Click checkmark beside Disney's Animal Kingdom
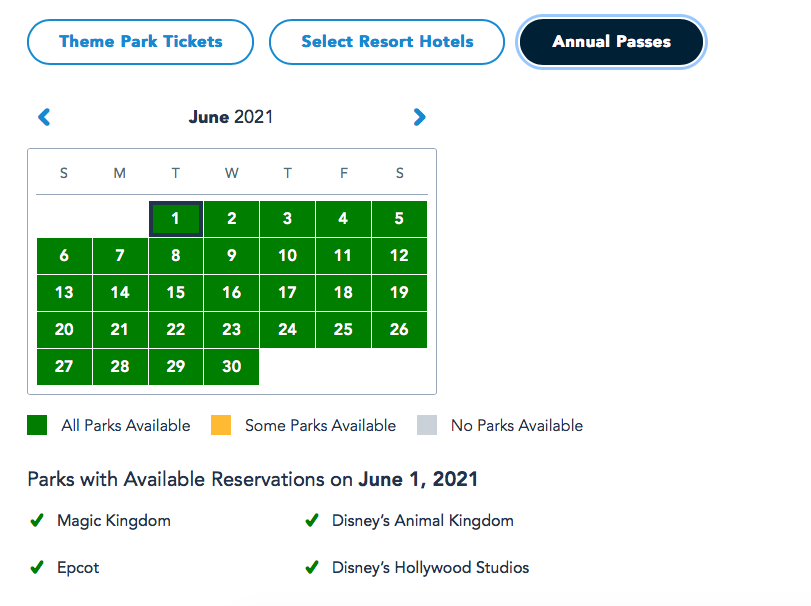 click(312, 521)
